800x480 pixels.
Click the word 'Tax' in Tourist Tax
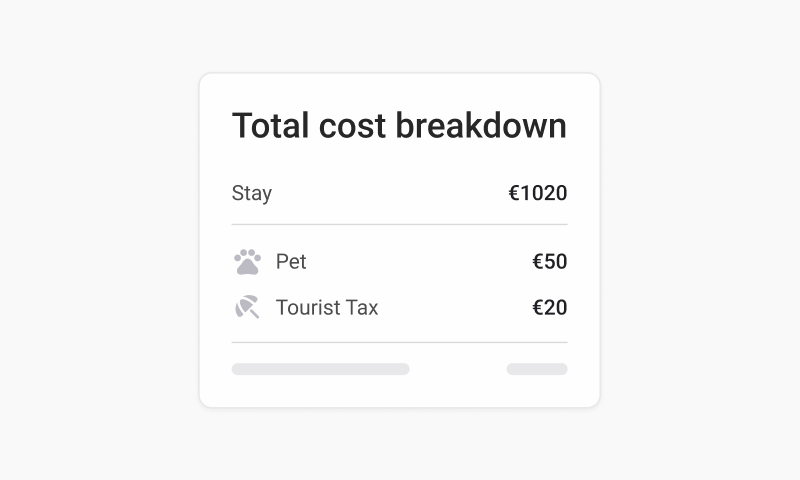pos(361,308)
